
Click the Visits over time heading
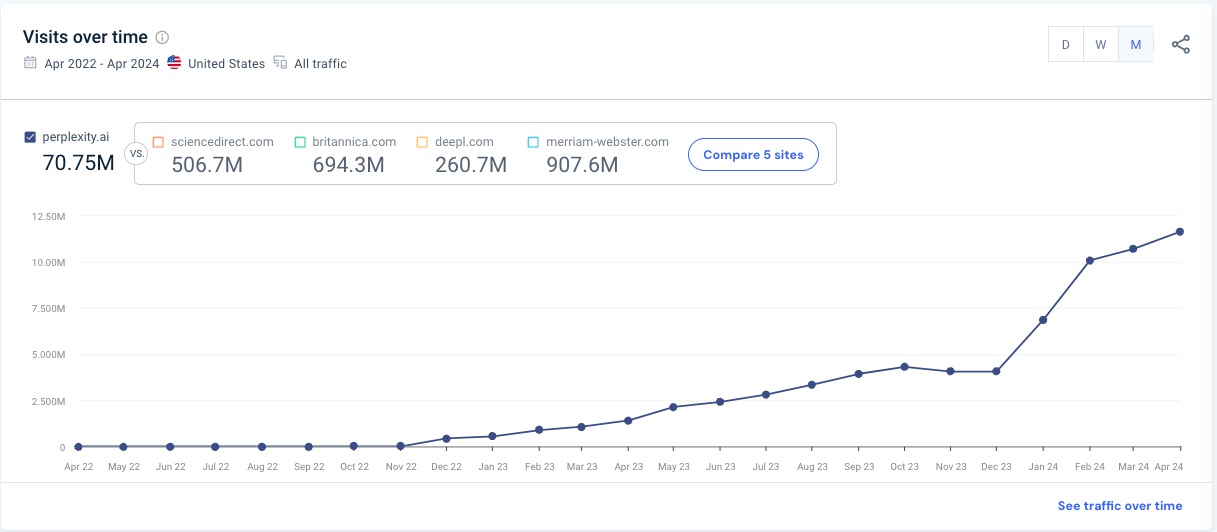point(85,37)
